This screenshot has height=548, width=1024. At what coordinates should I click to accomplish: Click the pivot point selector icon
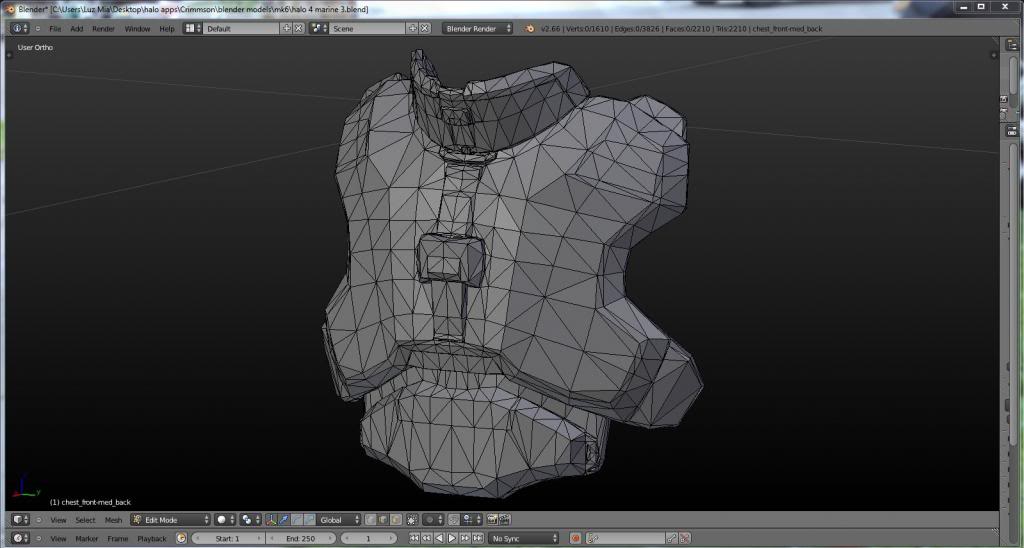tap(249, 520)
